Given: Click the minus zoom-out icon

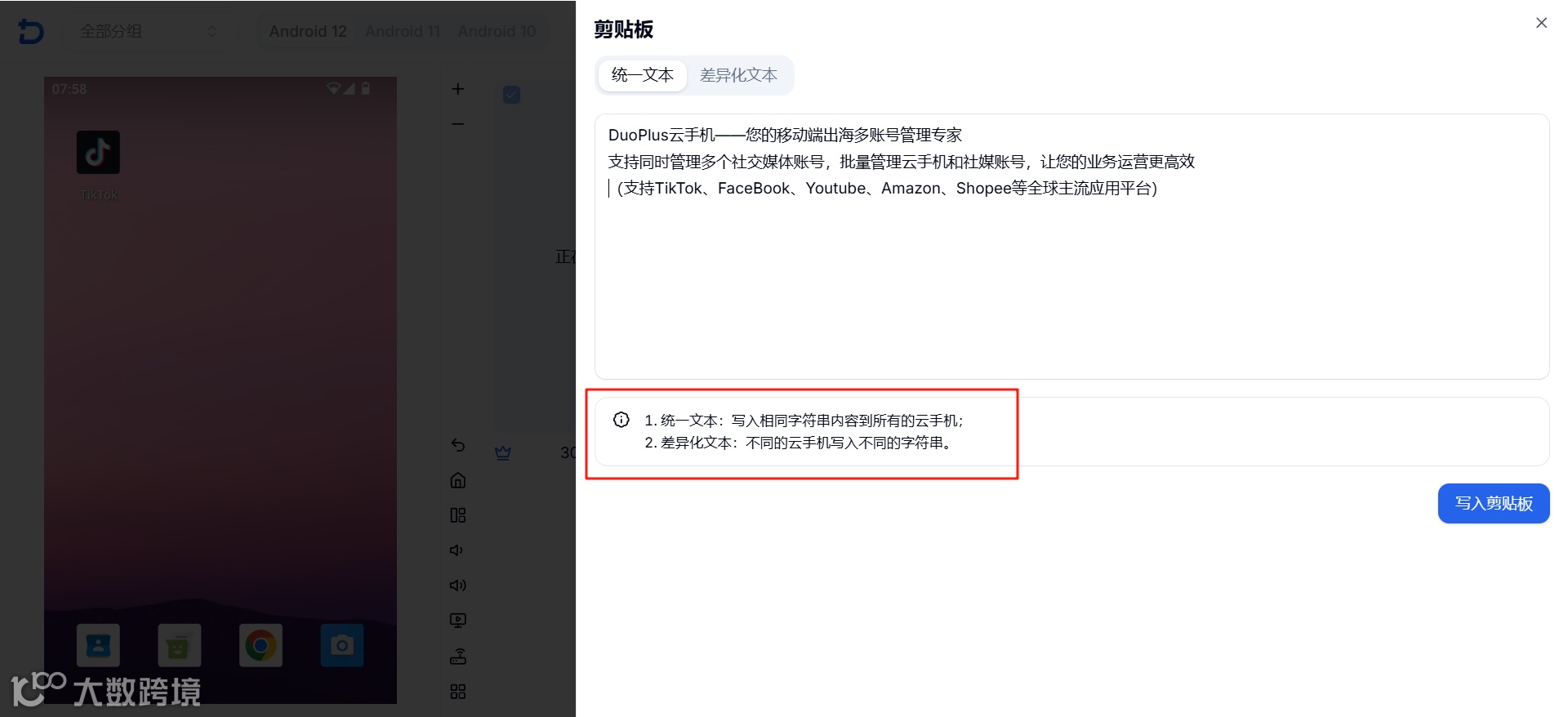Looking at the screenshot, I should pos(458,124).
